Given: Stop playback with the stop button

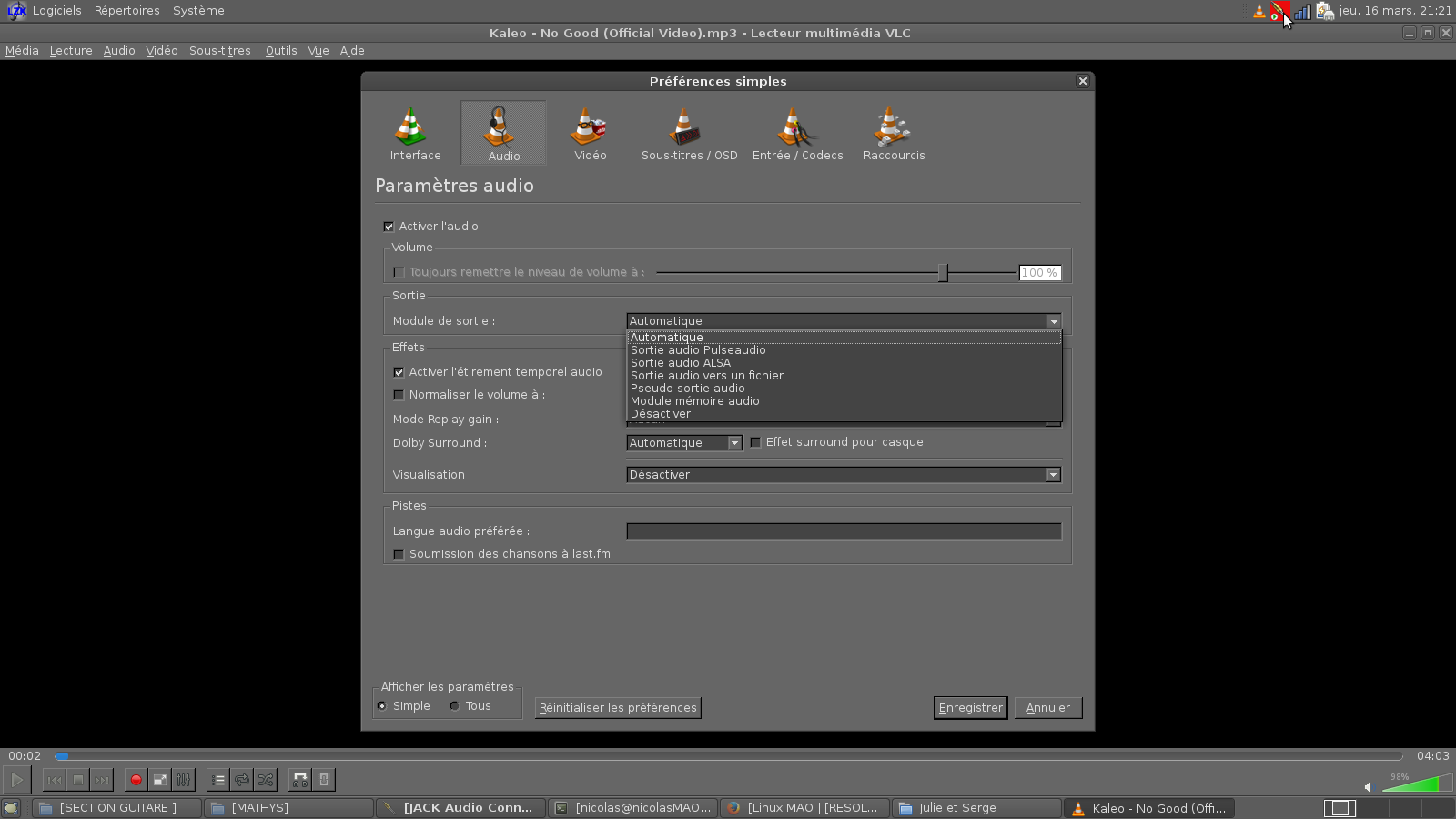Looking at the screenshot, I should pos(78,780).
